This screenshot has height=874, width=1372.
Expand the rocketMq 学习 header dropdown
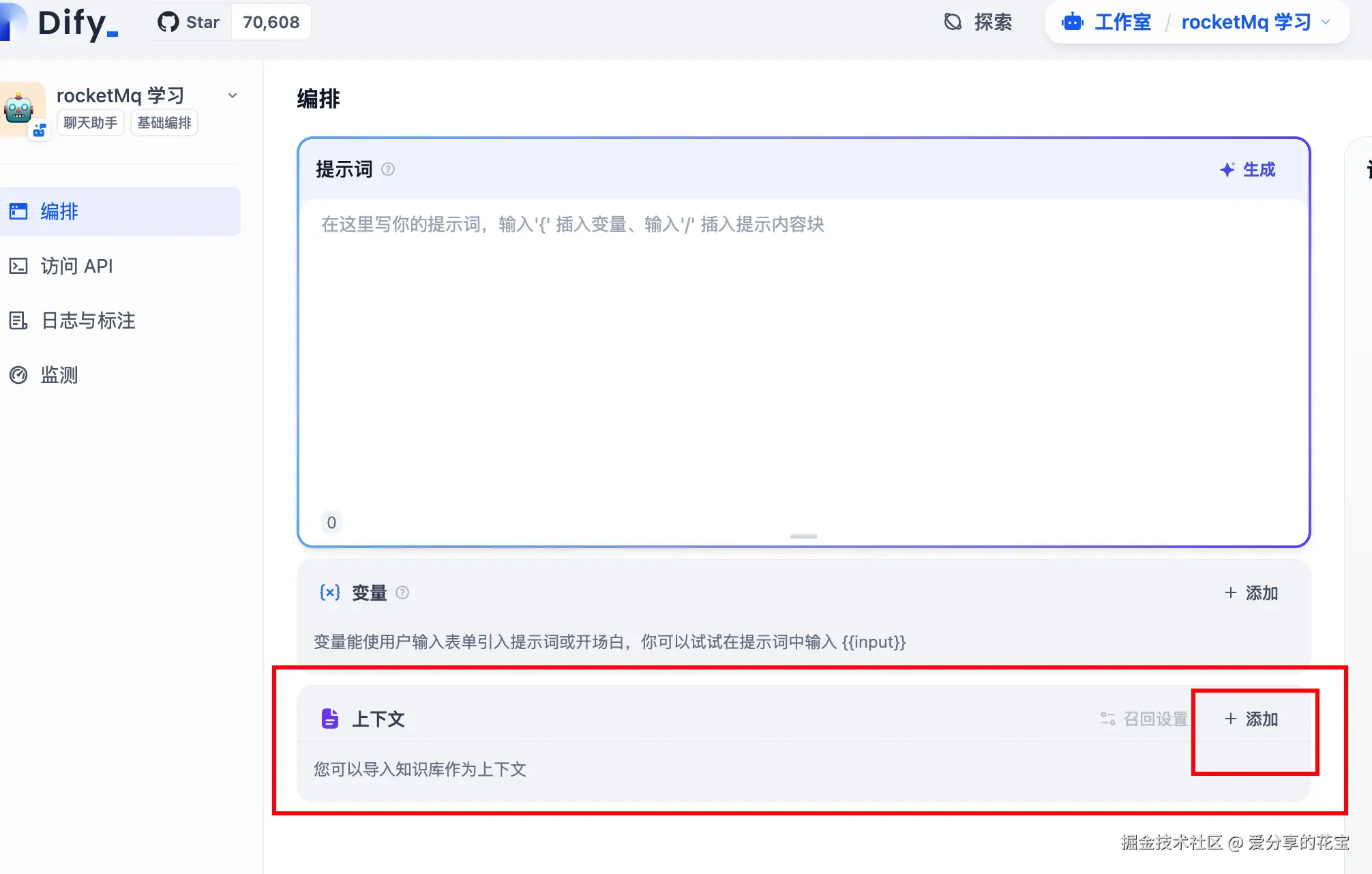(1326, 22)
